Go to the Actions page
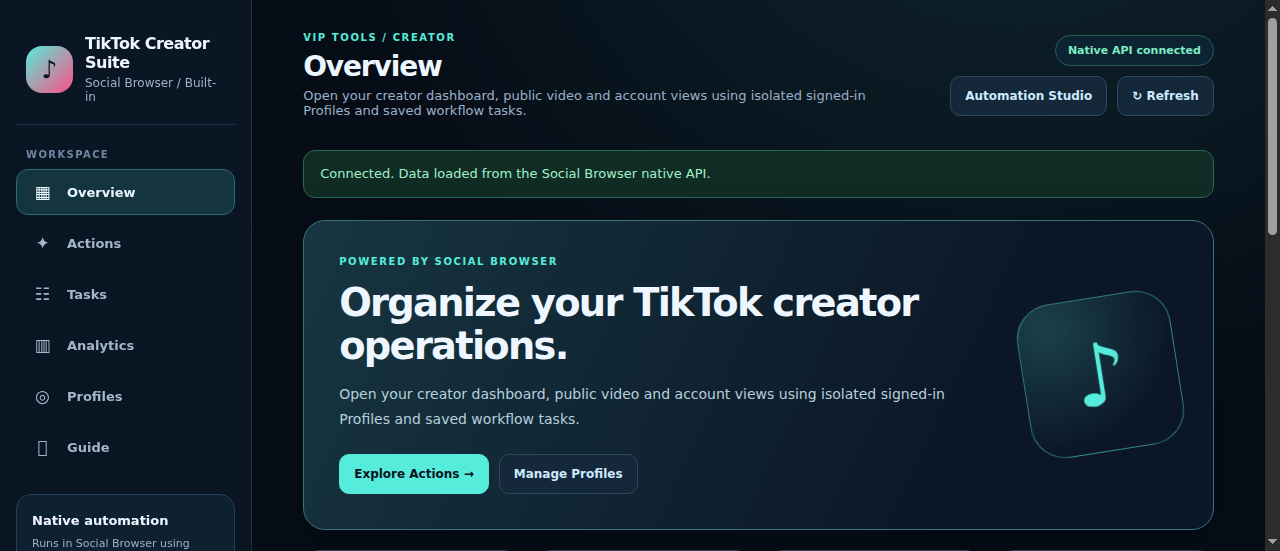The height and width of the screenshot is (551, 1280). click(x=125, y=243)
